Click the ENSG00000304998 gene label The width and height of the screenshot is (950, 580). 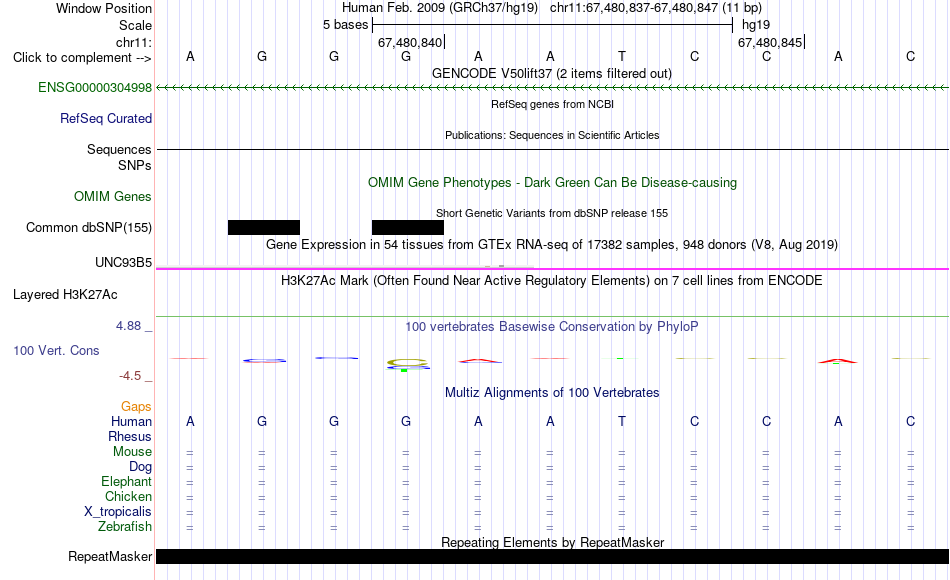click(95, 87)
